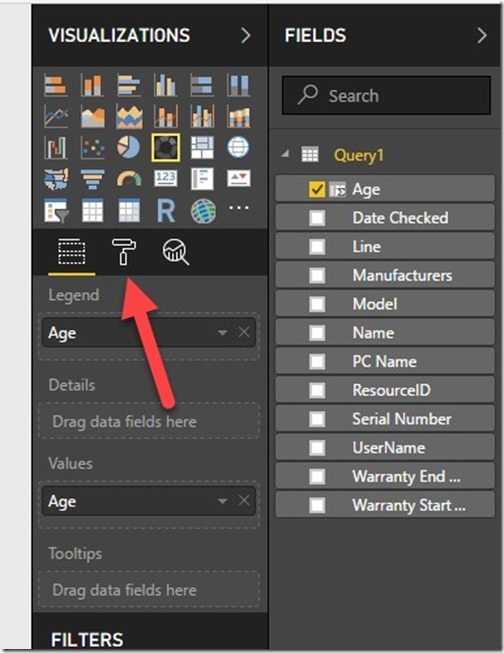Select the scatter chart visualization icon
Image resolution: width=504 pixels, height=653 pixels.
[x=92, y=147]
